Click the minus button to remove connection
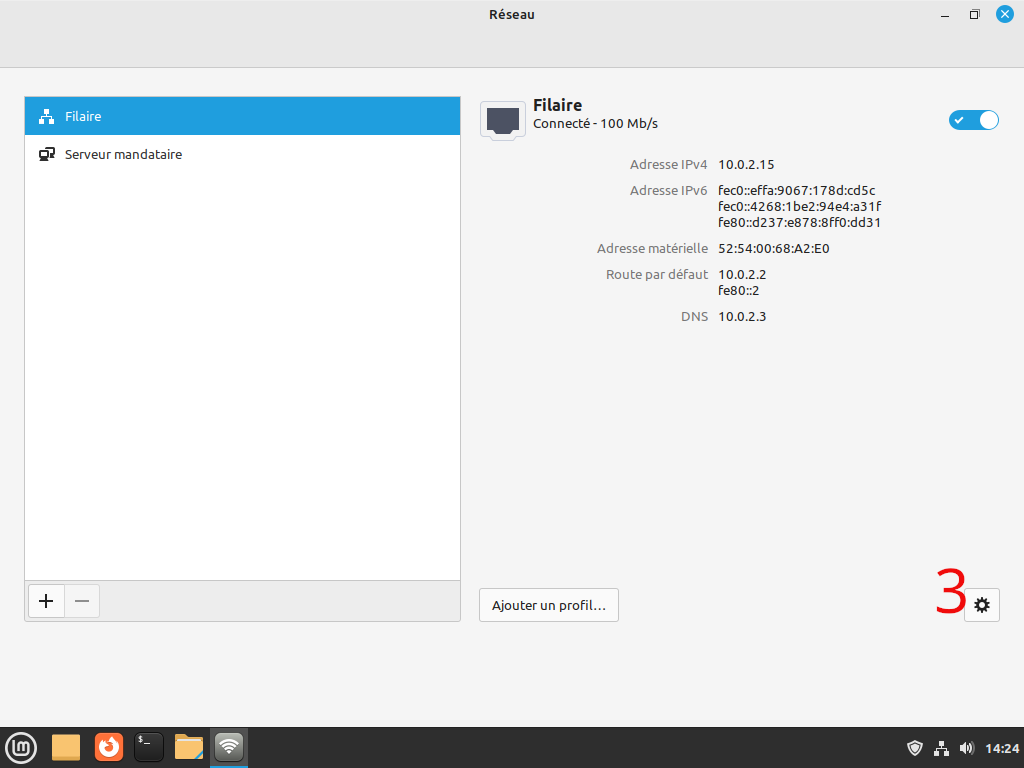1024x768 pixels. (82, 601)
